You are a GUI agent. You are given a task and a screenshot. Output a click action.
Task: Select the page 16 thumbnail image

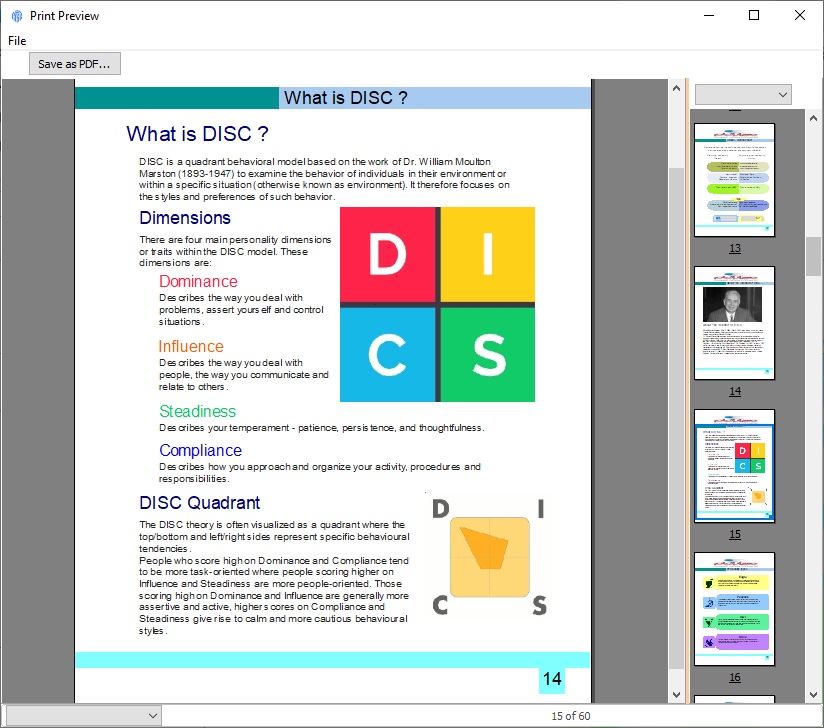tap(734, 609)
